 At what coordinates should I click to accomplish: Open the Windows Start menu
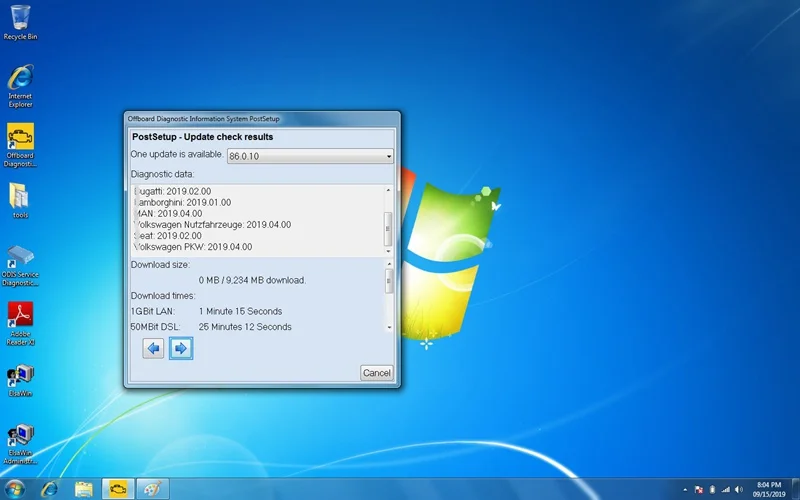pos(14,489)
